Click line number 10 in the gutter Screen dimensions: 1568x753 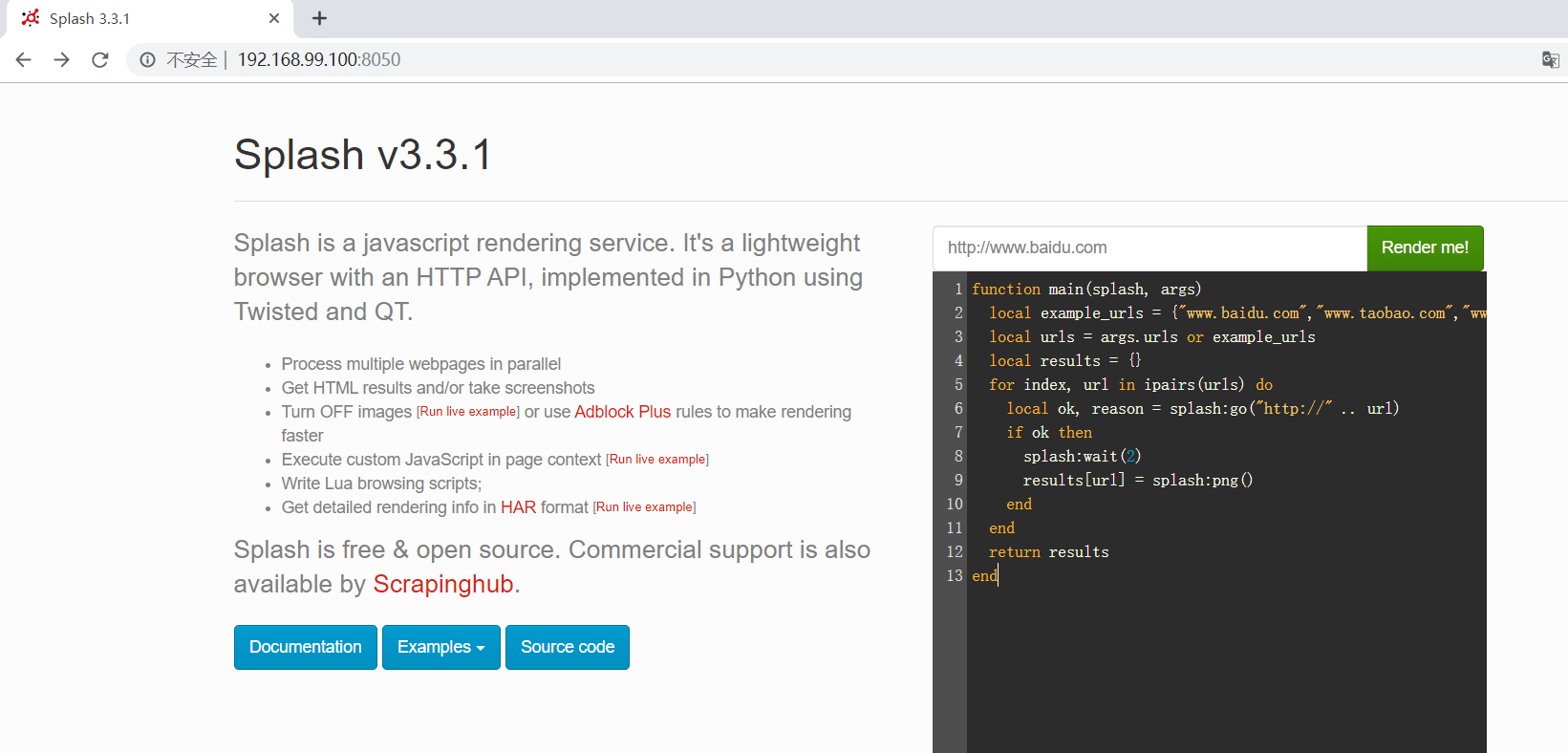coord(955,504)
